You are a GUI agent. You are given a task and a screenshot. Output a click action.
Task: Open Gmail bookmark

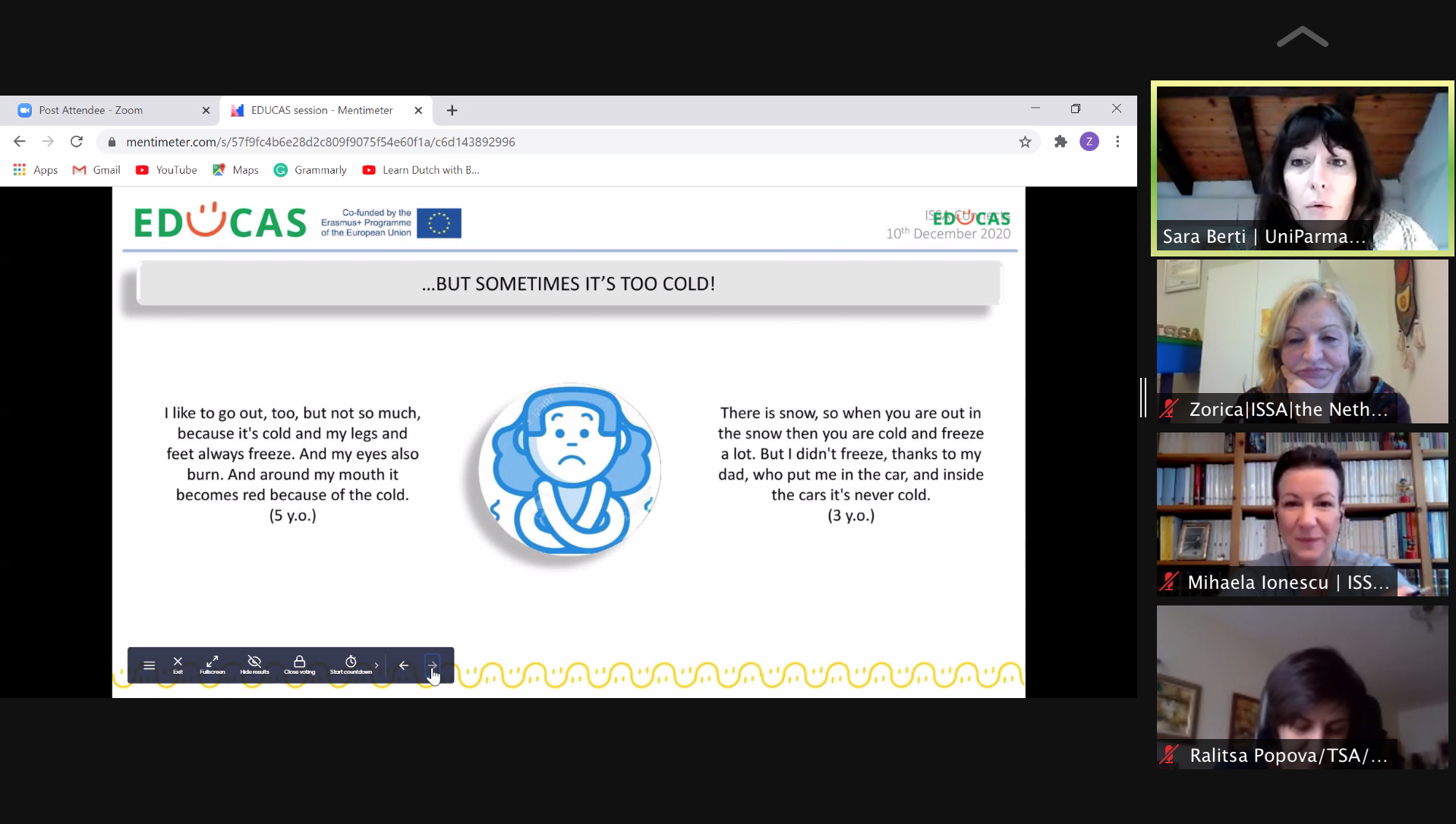96,170
